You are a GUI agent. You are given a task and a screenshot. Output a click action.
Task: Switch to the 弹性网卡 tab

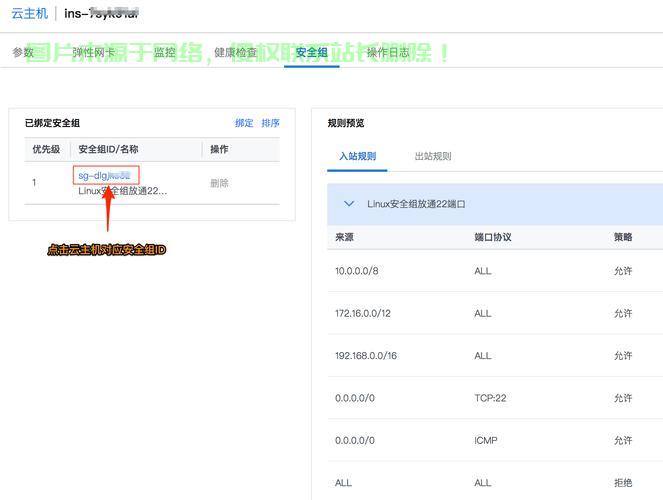[93, 53]
